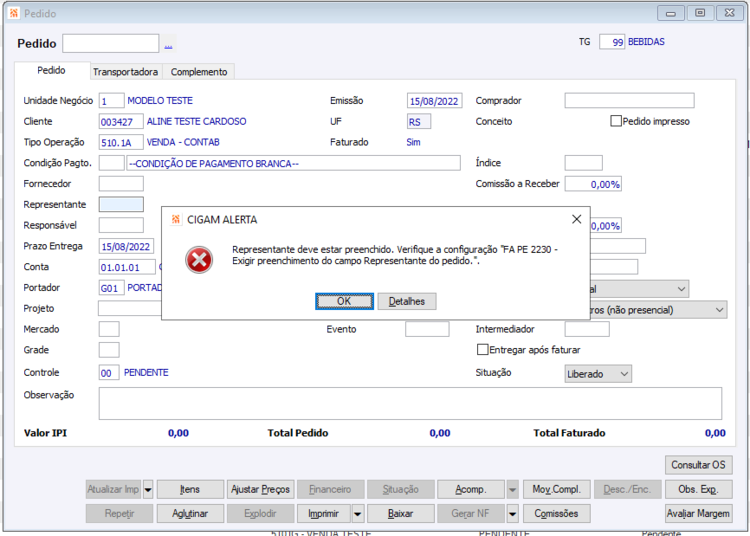Click the Responsável input field

(121, 225)
